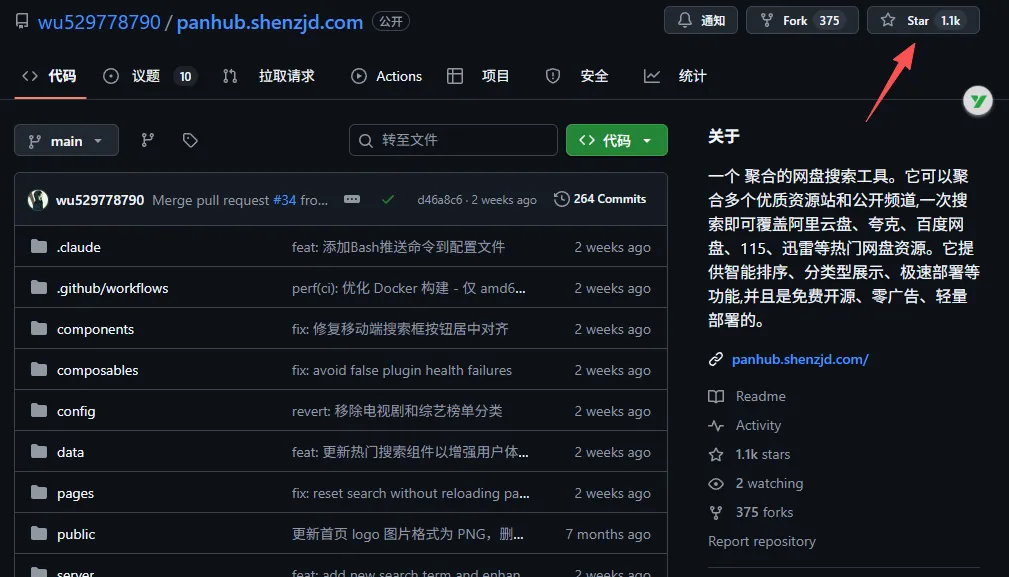View branches via the branch icon

tap(148, 140)
